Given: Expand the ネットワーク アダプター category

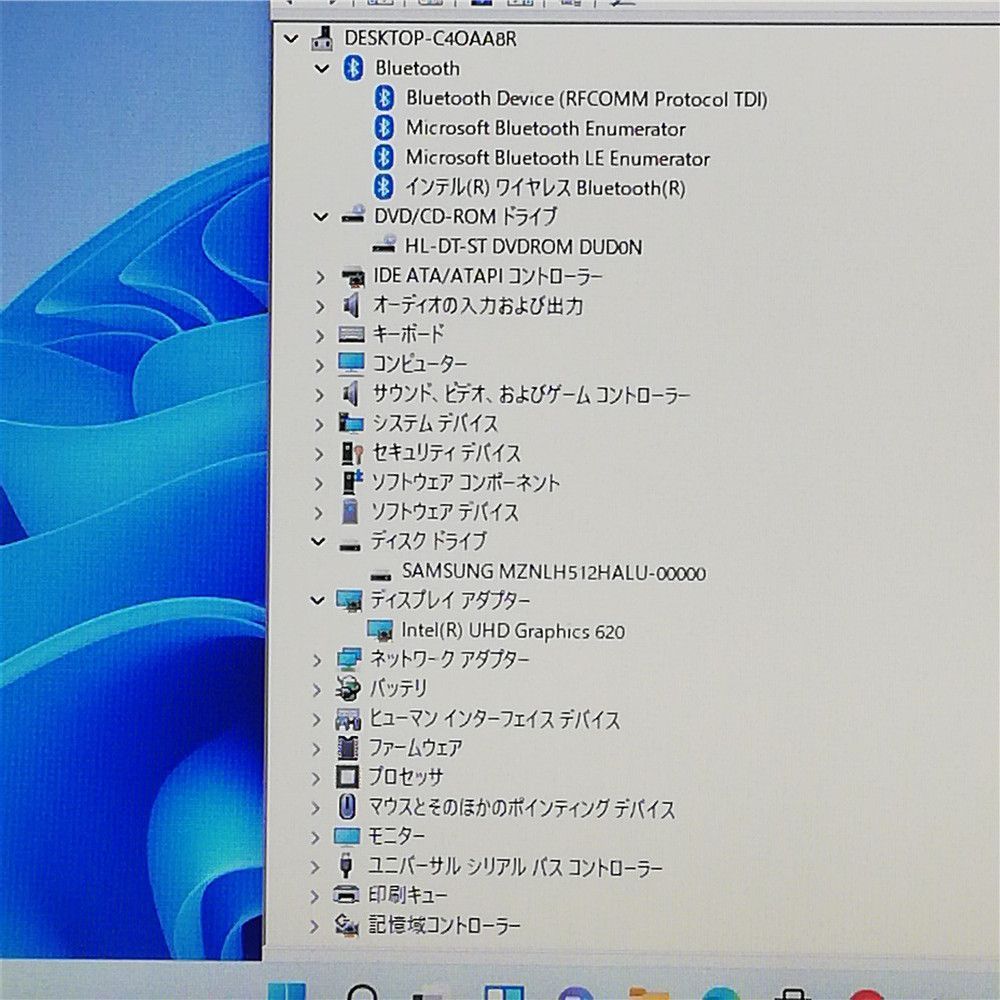Looking at the screenshot, I should tap(317, 661).
